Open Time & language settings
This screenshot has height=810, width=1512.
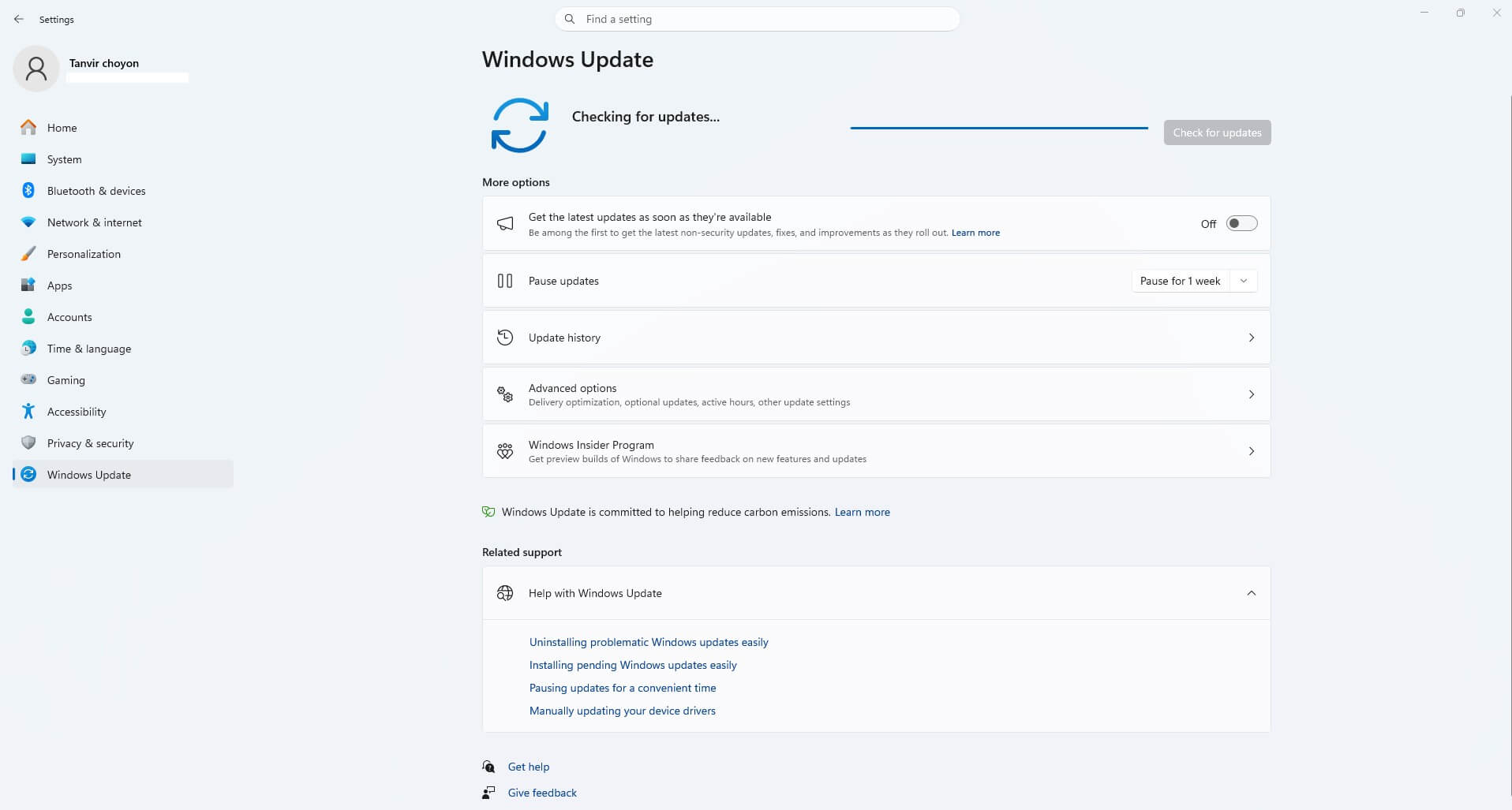coord(123,348)
